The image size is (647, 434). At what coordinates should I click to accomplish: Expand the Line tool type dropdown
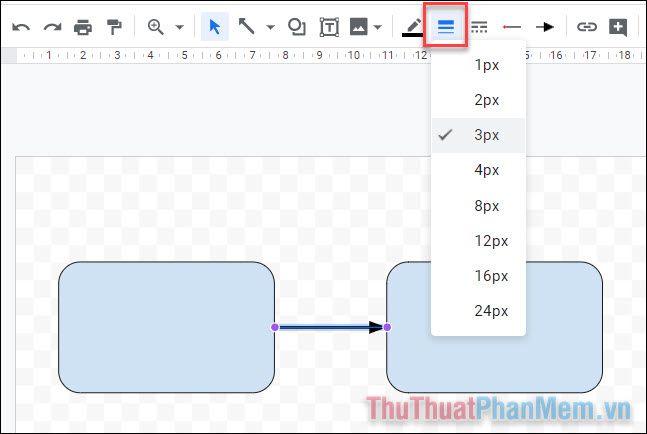[270, 28]
